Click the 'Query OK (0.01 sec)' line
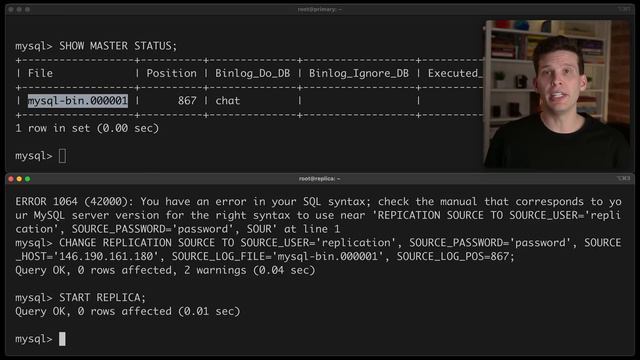 pos(128,311)
